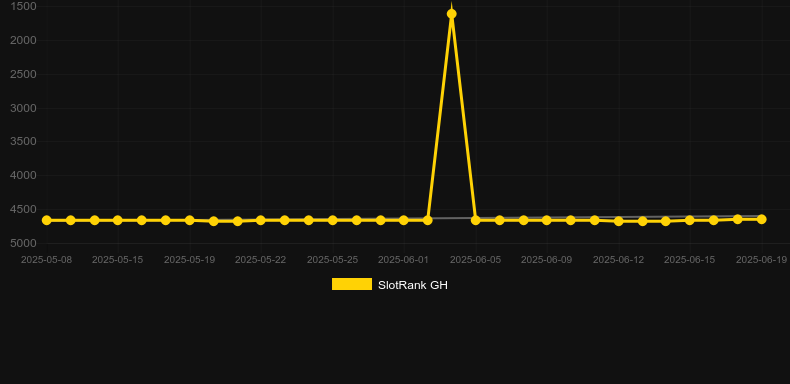The height and width of the screenshot is (384, 790).
Task: Select the data point at 2025-05-08
Action: [46, 220]
